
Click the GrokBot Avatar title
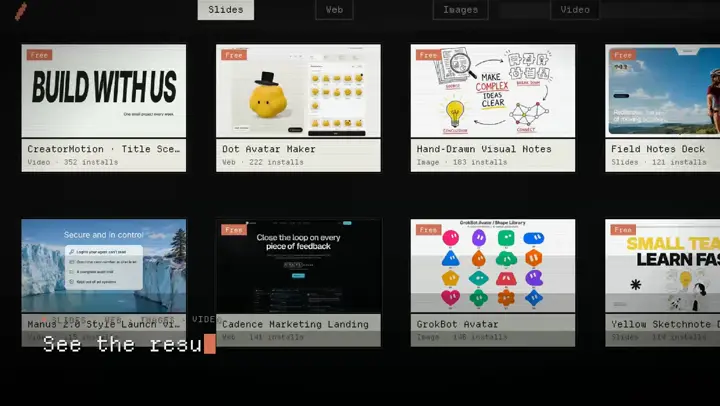pyautogui.click(x=457, y=324)
